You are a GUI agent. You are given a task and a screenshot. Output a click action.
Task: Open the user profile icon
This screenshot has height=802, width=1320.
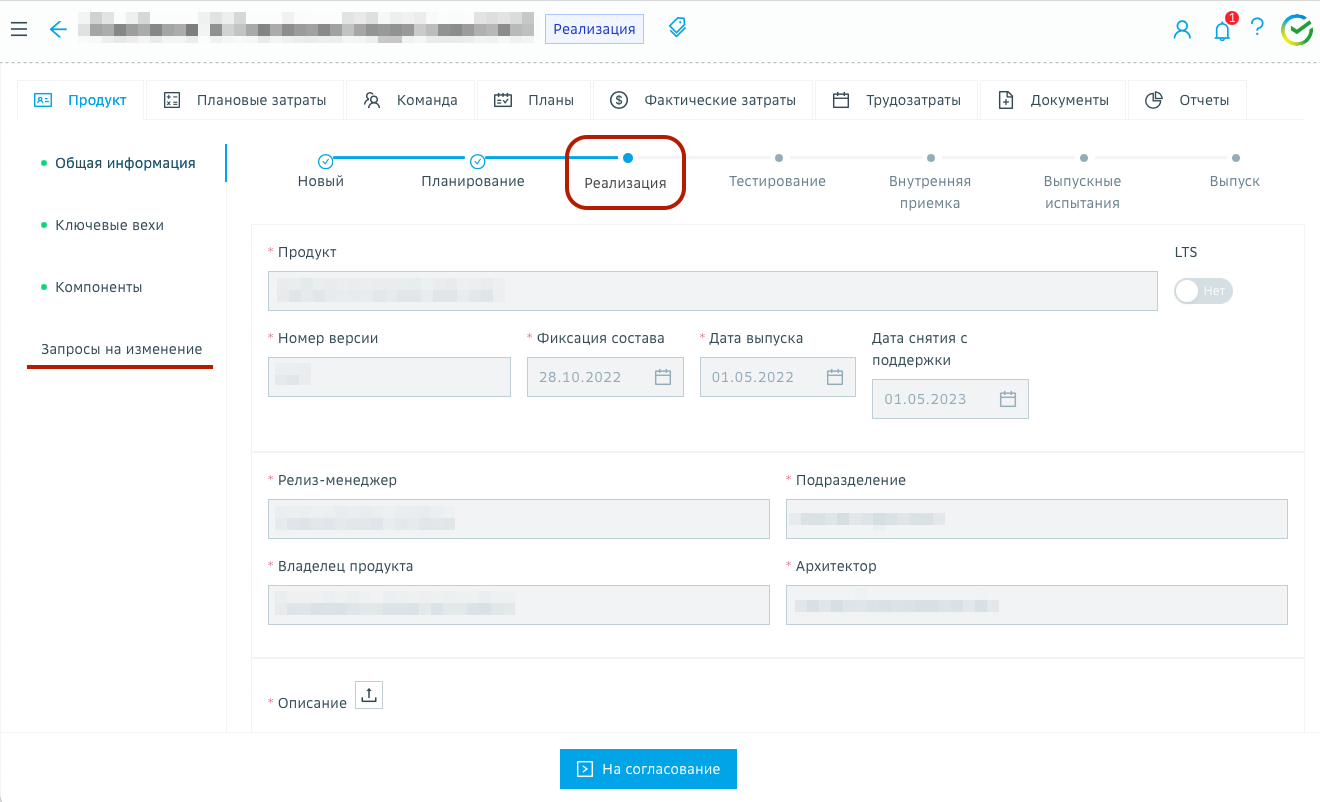pyautogui.click(x=1182, y=30)
